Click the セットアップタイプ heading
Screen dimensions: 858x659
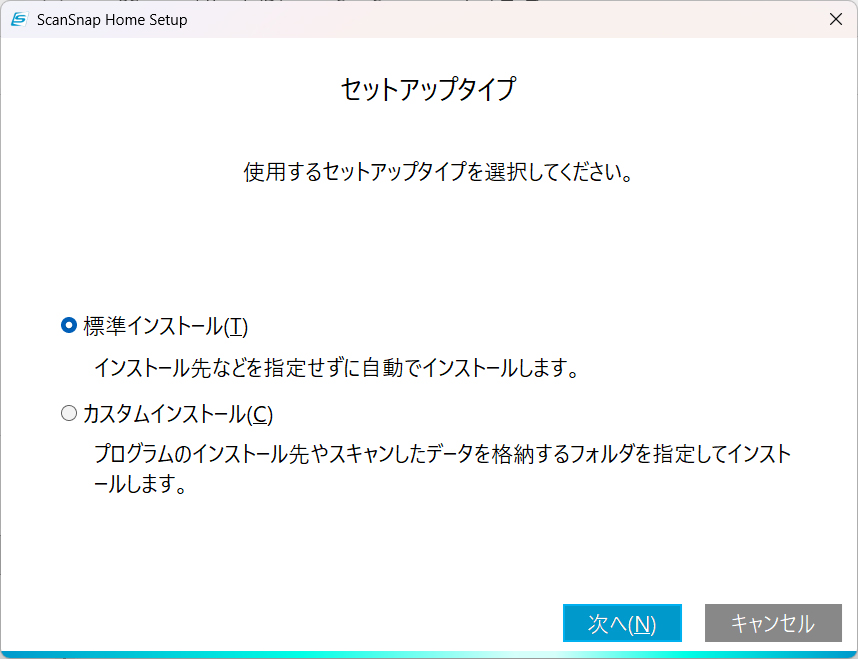[x=428, y=88]
